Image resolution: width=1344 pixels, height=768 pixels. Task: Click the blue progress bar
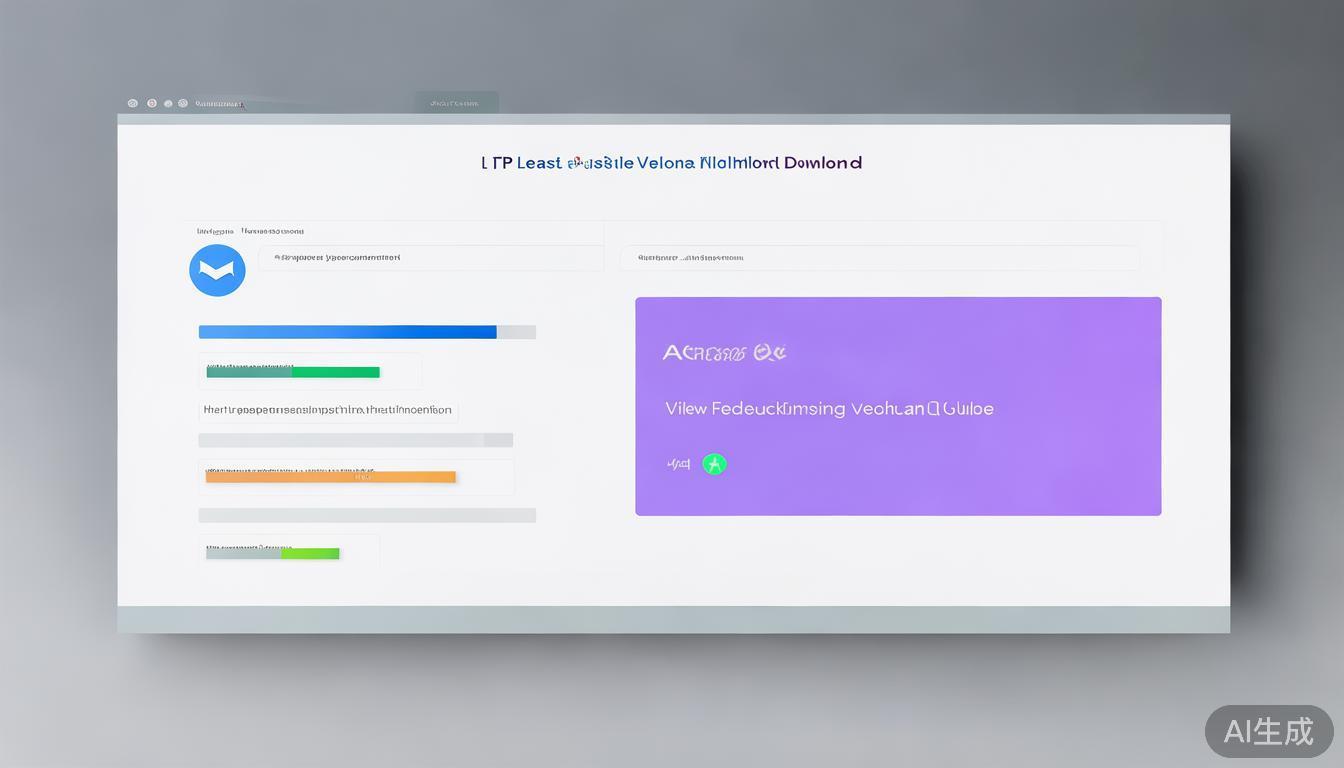[347, 332]
